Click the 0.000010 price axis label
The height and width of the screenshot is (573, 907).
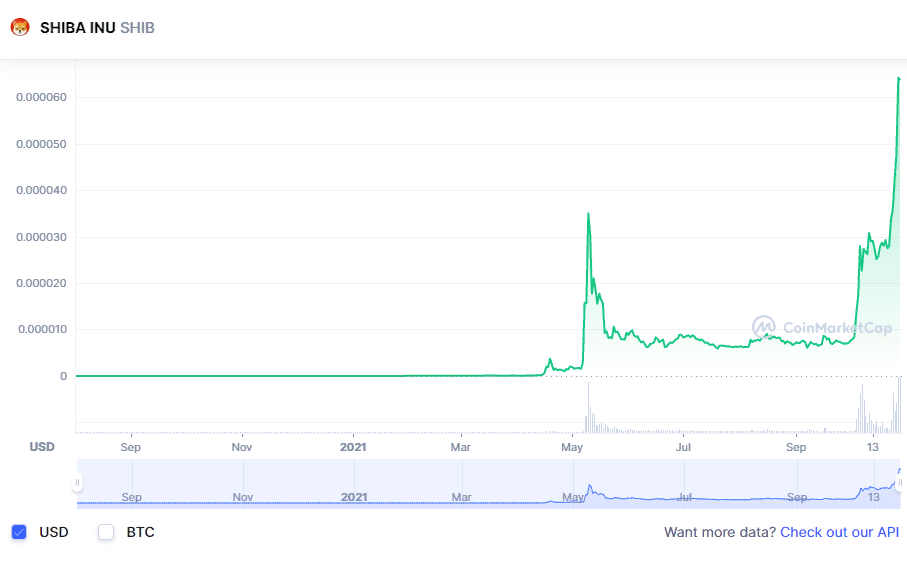pyautogui.click(x=41, y=329)
